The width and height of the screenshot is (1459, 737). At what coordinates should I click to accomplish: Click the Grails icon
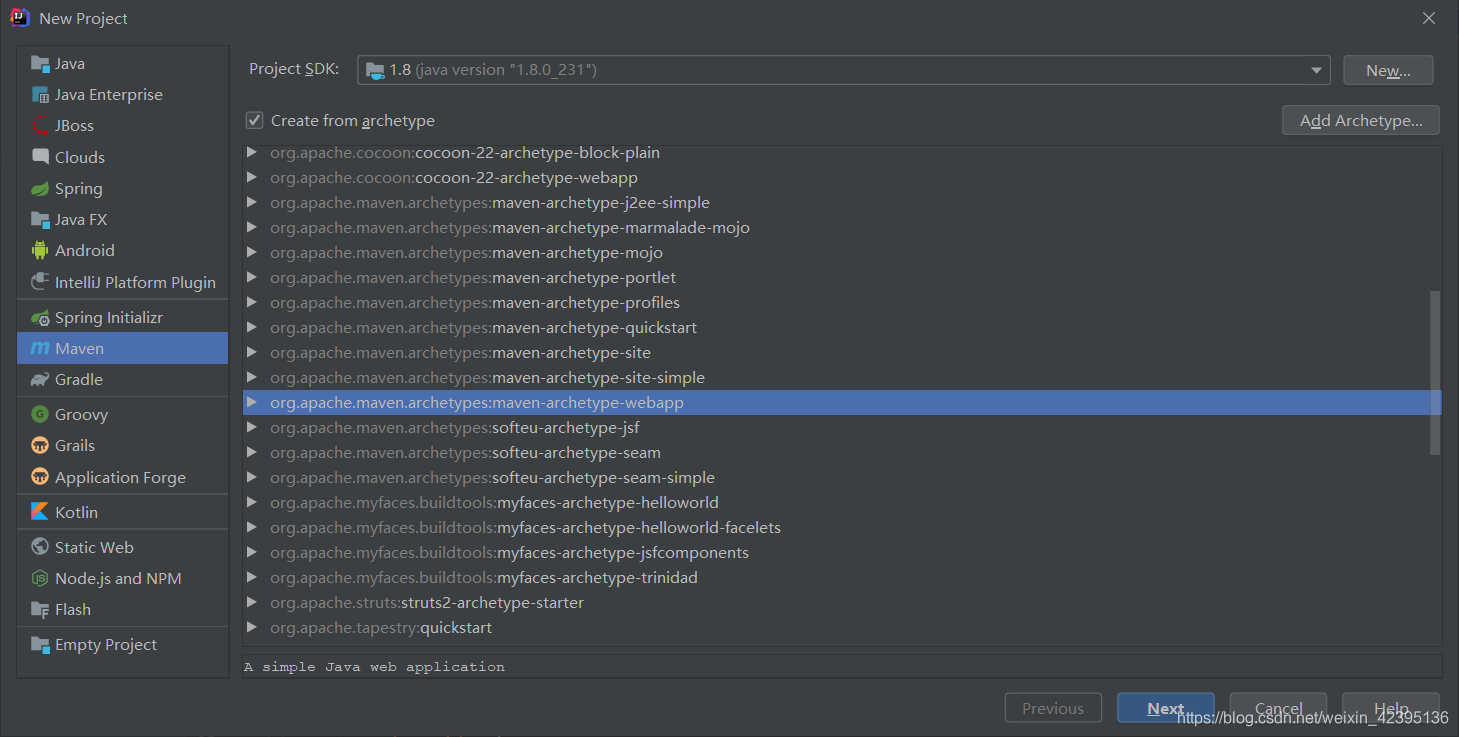pos(40,445)
